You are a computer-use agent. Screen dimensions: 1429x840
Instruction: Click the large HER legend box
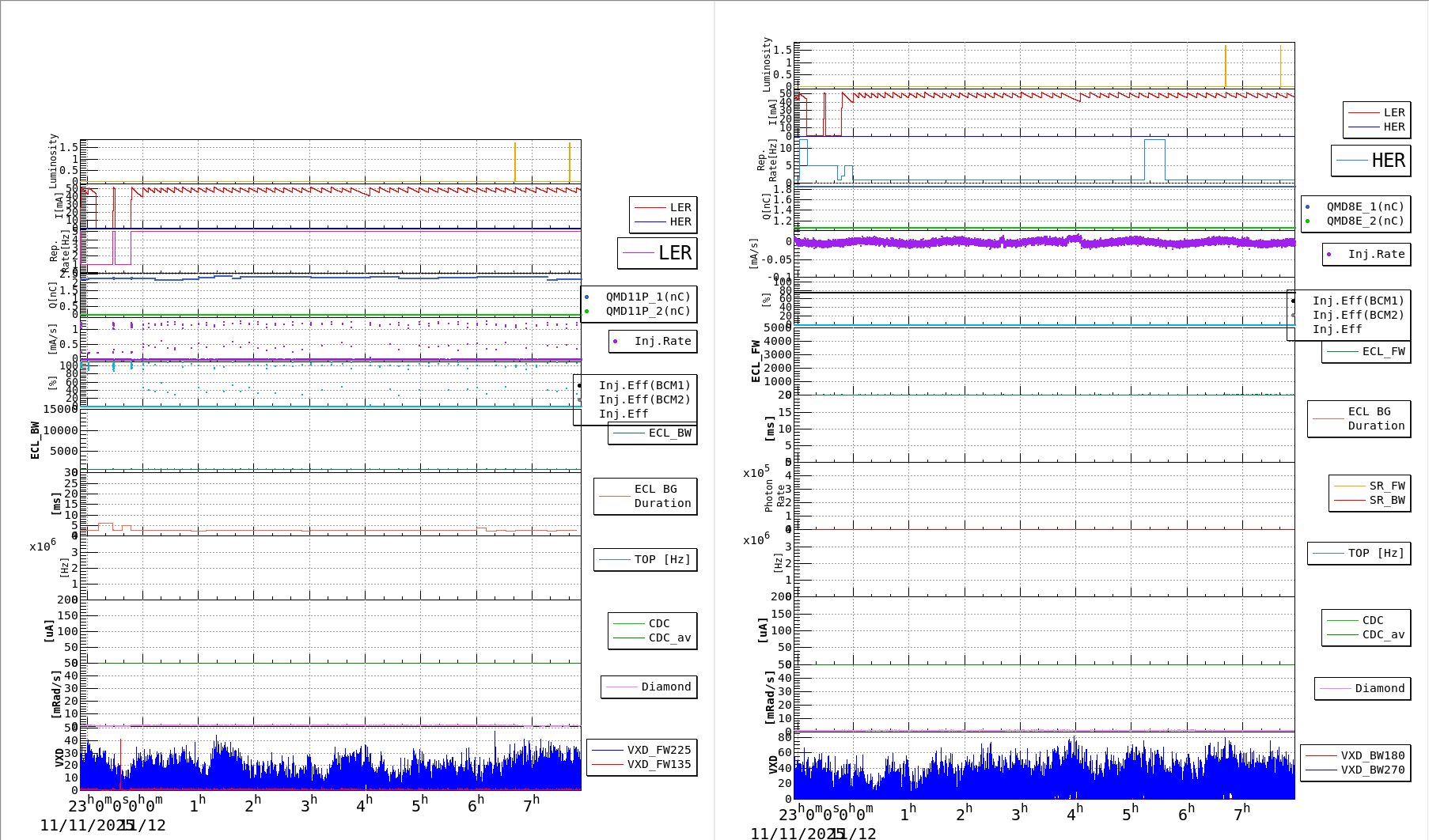click(x=1371, y=161)
